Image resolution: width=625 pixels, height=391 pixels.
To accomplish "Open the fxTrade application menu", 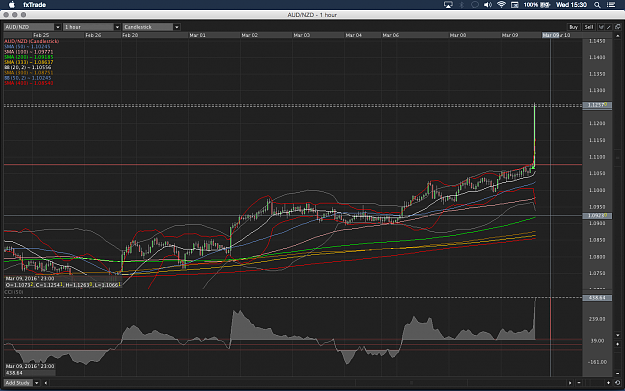I will [34, 5].
